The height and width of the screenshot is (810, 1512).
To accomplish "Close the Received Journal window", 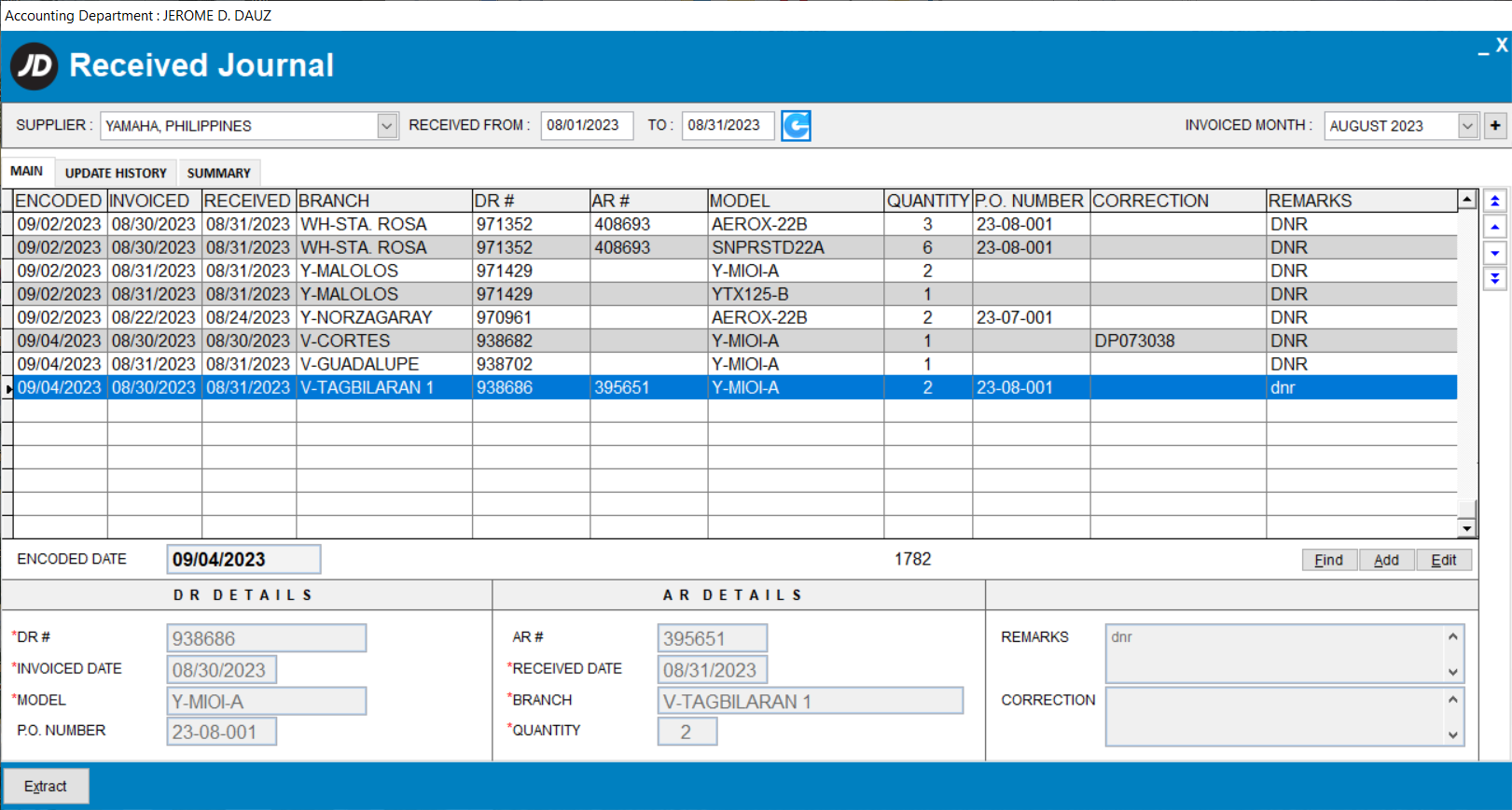I will click(x=1502, y=45).
